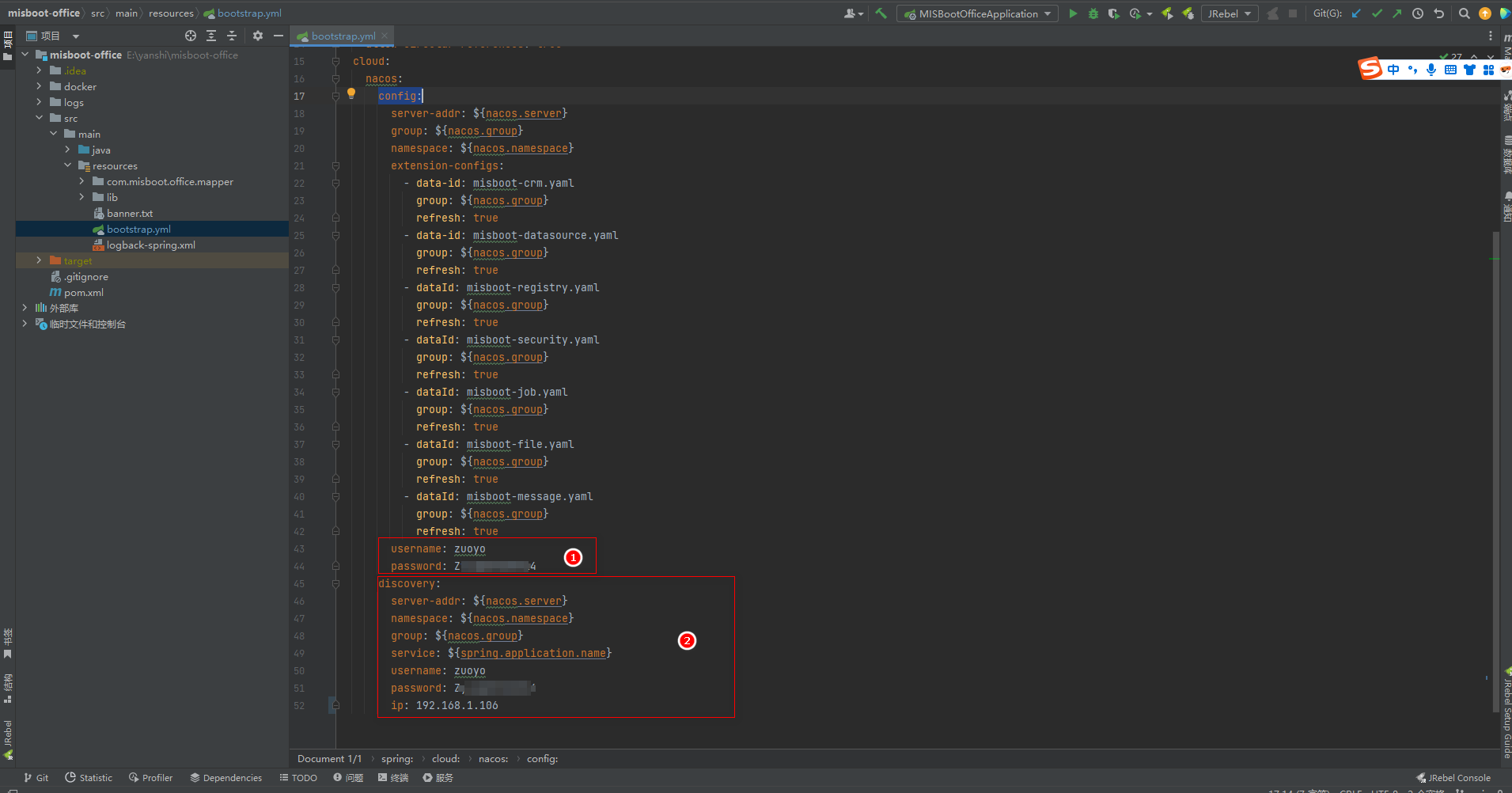Hide the Project panel with minus icon

pos(279,36)
